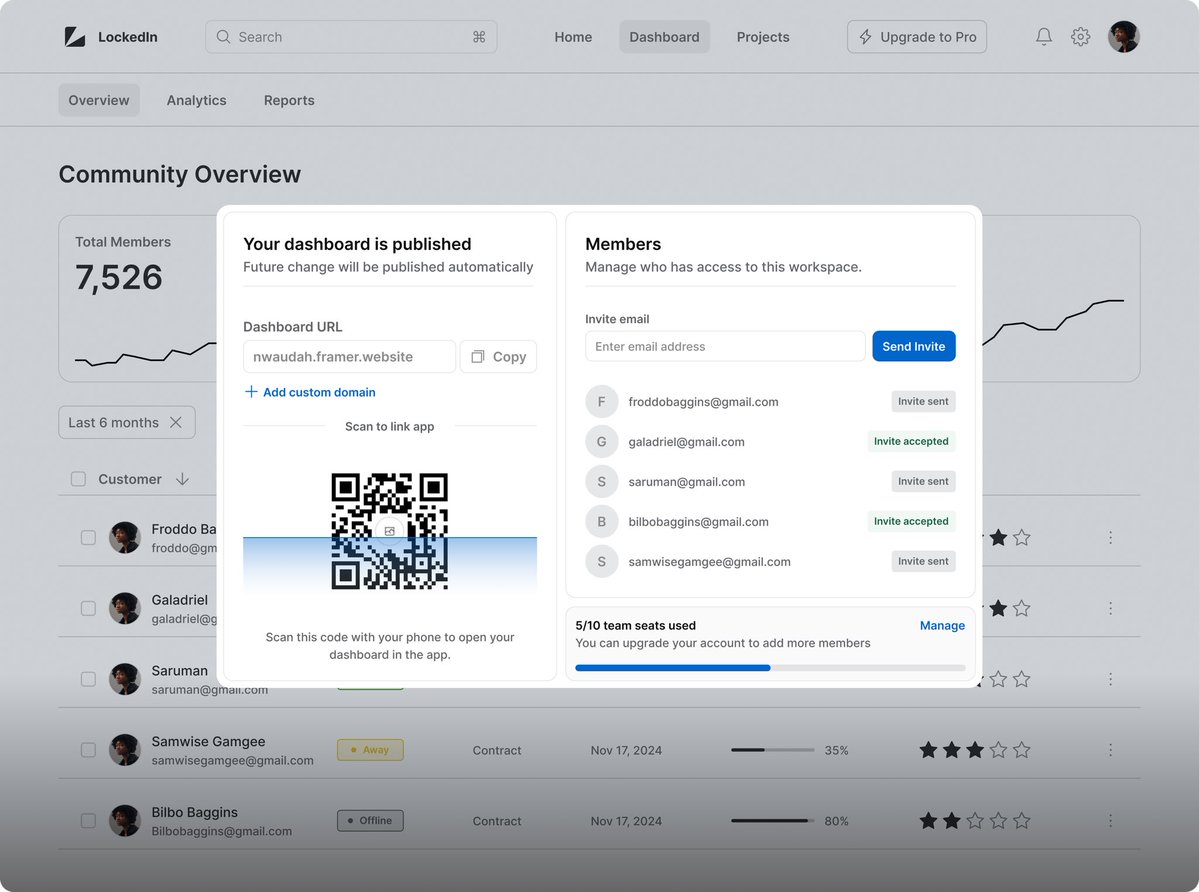Open notifications bell
1199x892 pixels.
pos(1044,37)
